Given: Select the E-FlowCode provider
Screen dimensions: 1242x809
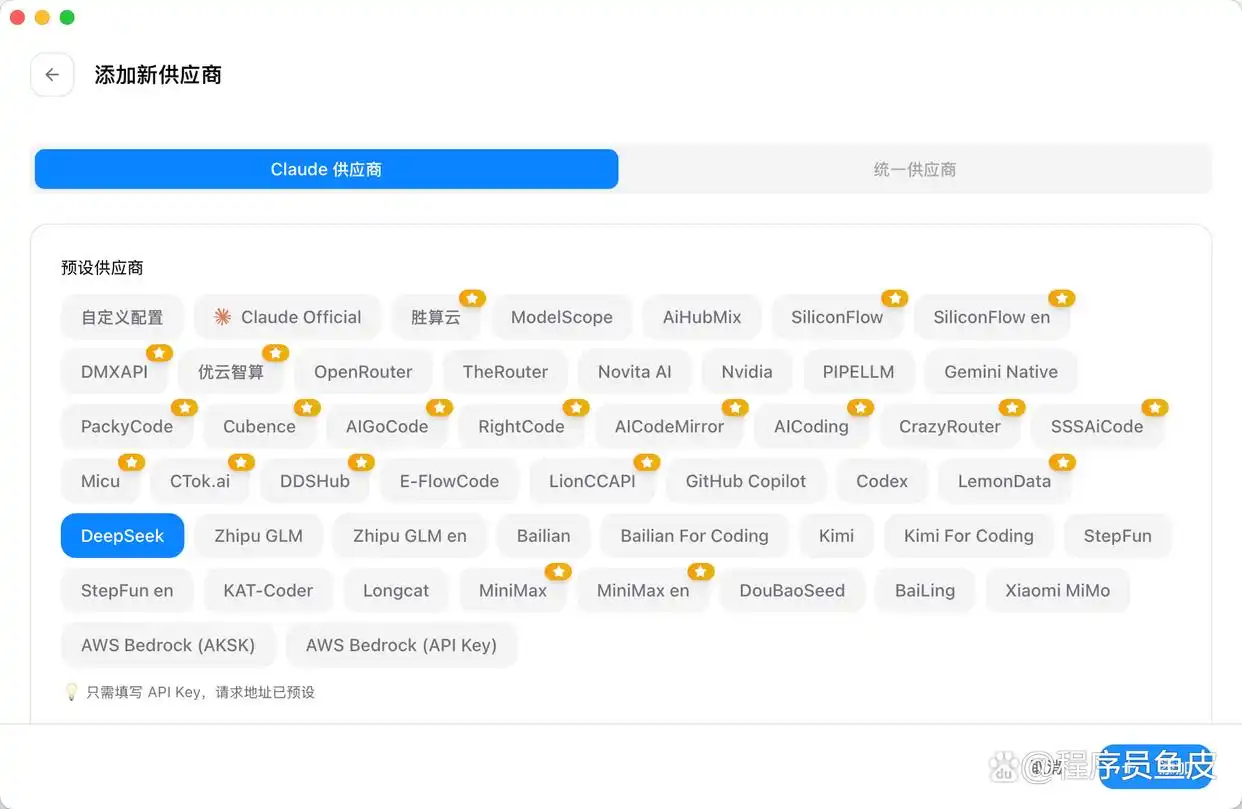Looking at the screenshot, I should [449, 481].
